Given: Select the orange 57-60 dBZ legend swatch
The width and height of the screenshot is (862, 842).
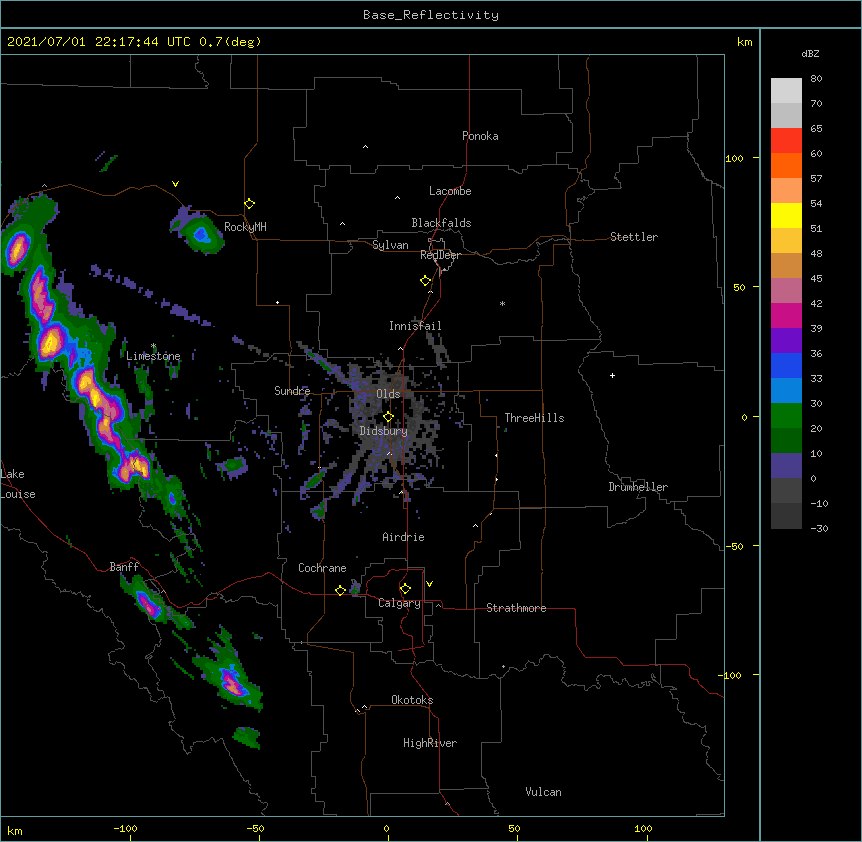Looking at the screenshot, I should [786, 165].
